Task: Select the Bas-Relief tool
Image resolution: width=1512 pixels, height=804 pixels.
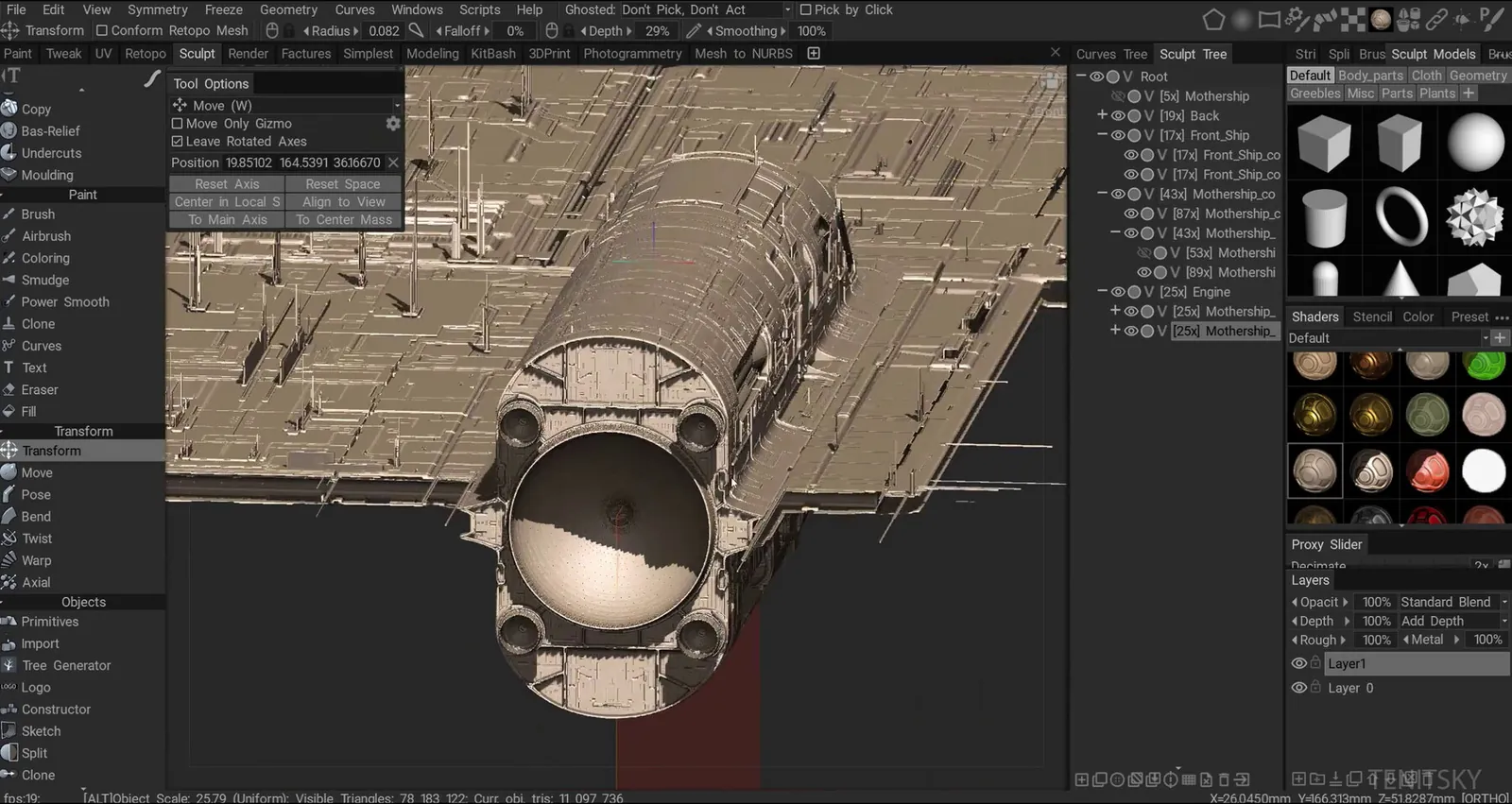Action: 50,131
